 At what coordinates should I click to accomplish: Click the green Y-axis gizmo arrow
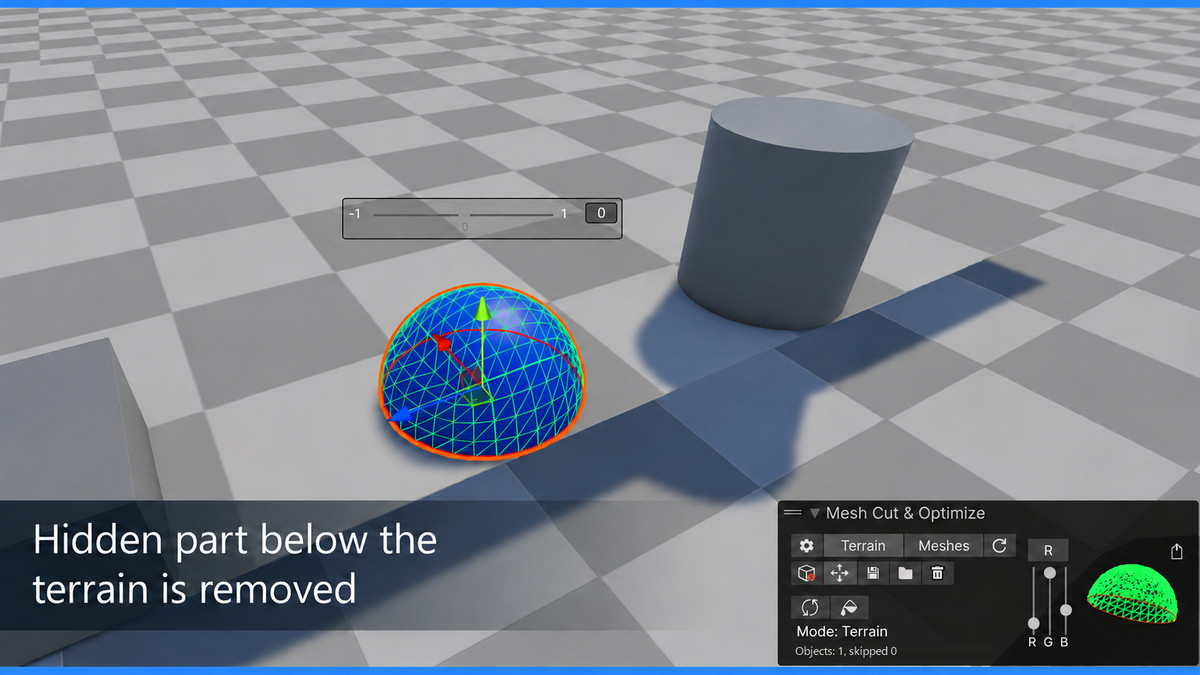pyautogui.click(x=482, y=308)
